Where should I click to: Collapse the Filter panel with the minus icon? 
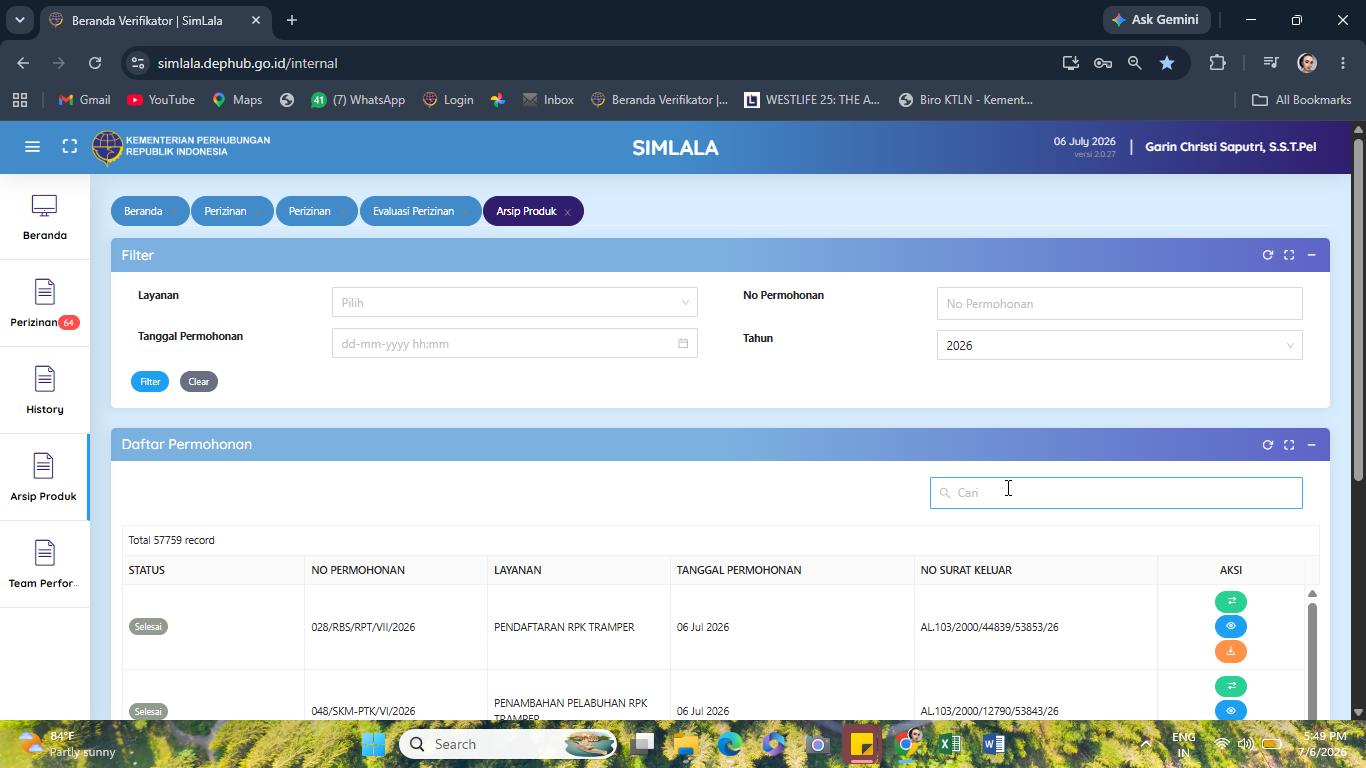pyautogui.click(x=1311, y=255)
